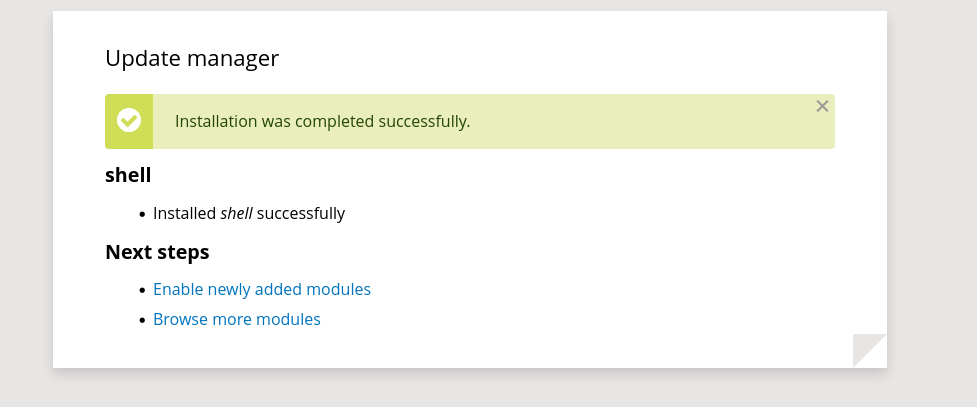Click the italic shell word in the list
Viewport: 977px width, 407px height.
(236, 213)
